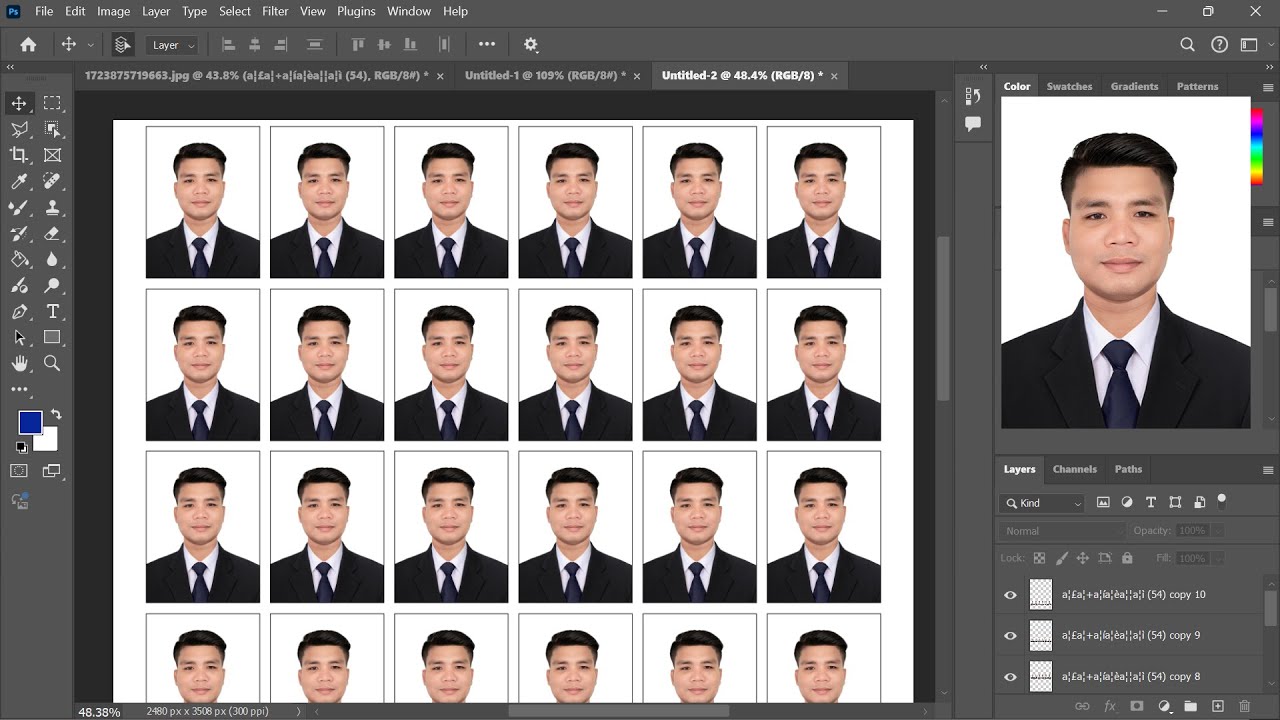
Task: Open the status bar info arrow
Action: coord(298,712)
